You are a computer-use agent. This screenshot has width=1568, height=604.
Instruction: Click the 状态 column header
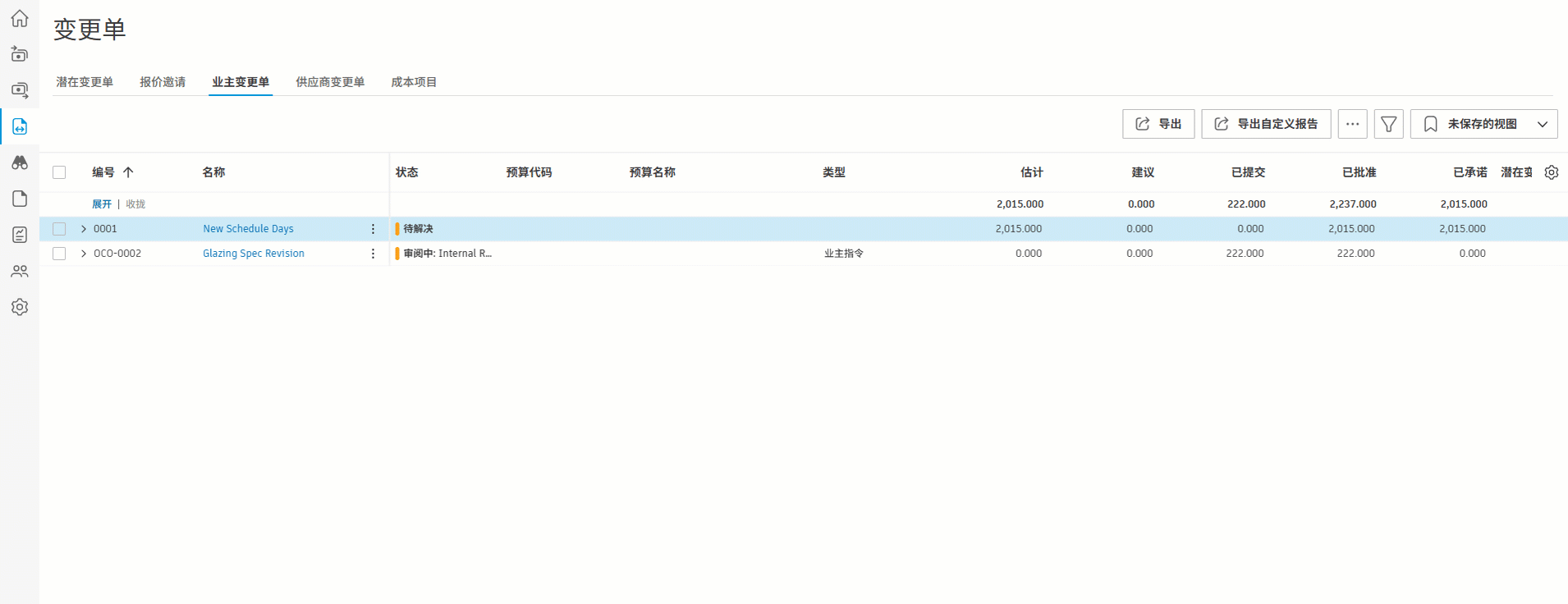407,172
